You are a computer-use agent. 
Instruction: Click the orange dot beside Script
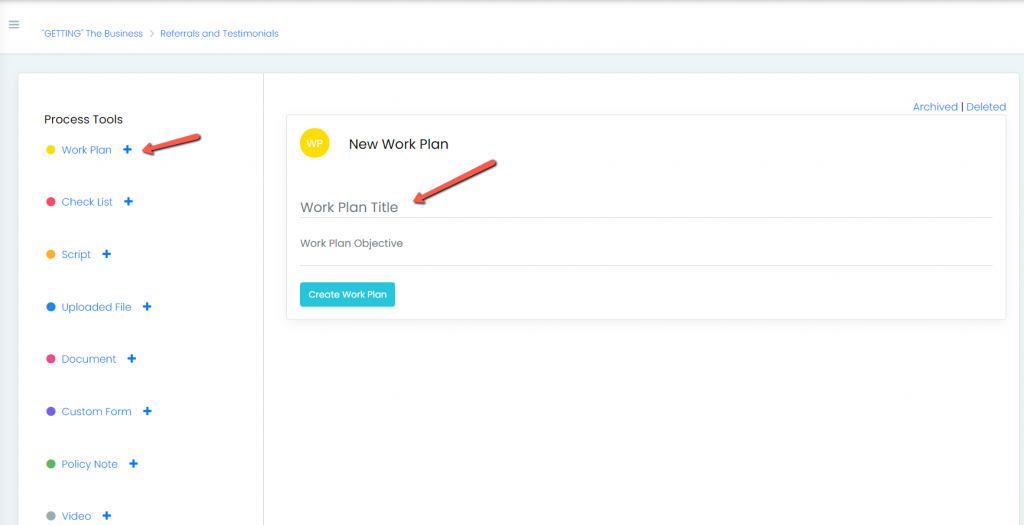pyautogui.click(x=50, y=255)
